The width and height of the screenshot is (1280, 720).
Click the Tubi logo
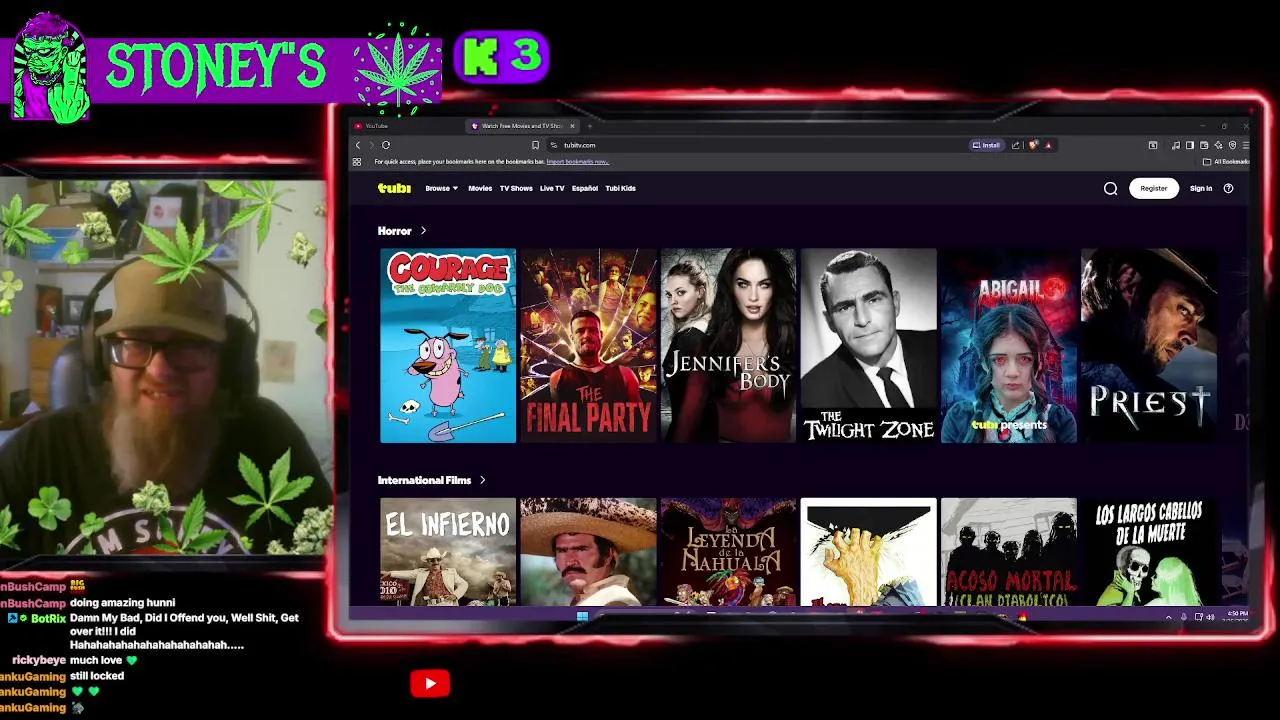coord(394,188)
